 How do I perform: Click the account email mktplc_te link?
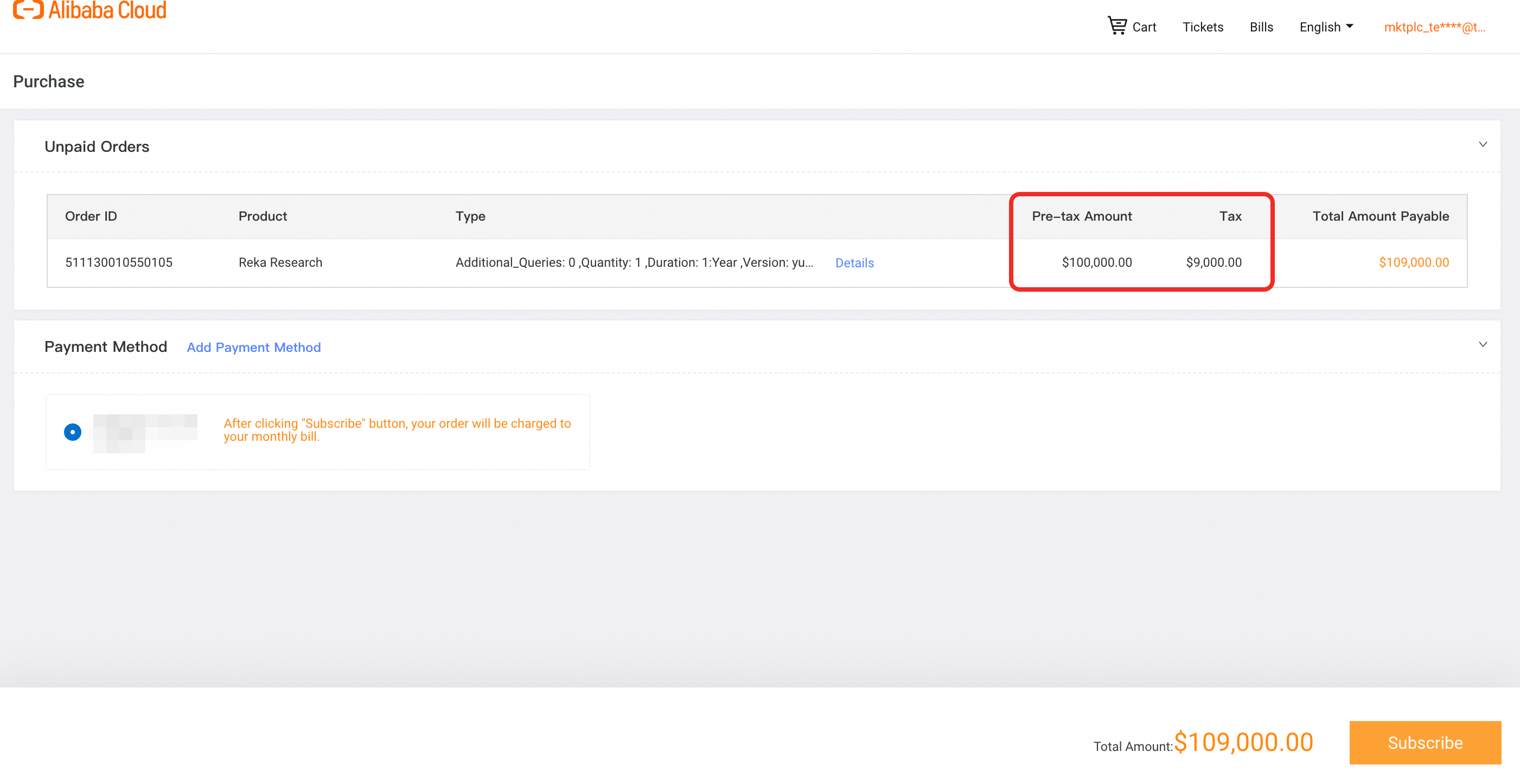tap(1434, 27)
